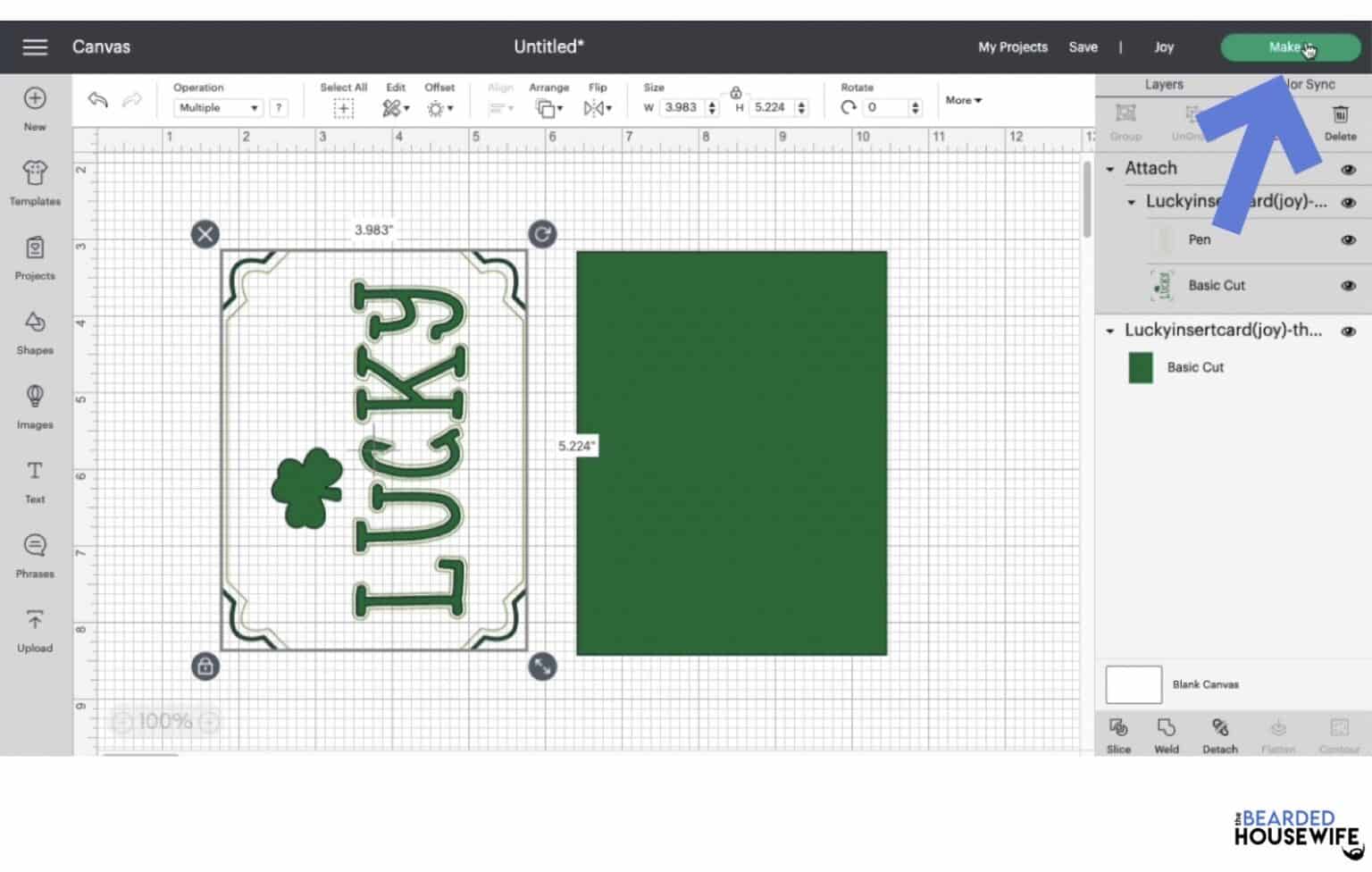This screenshot has width=1372, height=872.
Task: Click the Undo arrow
Action: pyautogui.click(x=98, y=100)
